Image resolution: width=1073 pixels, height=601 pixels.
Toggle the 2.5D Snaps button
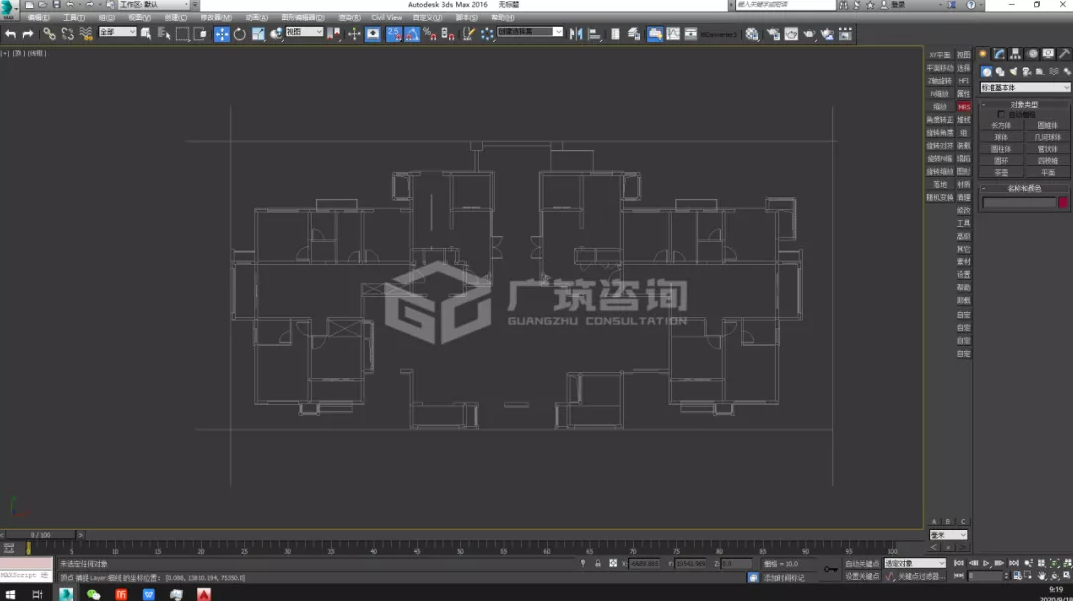click(x=393, y=34)
